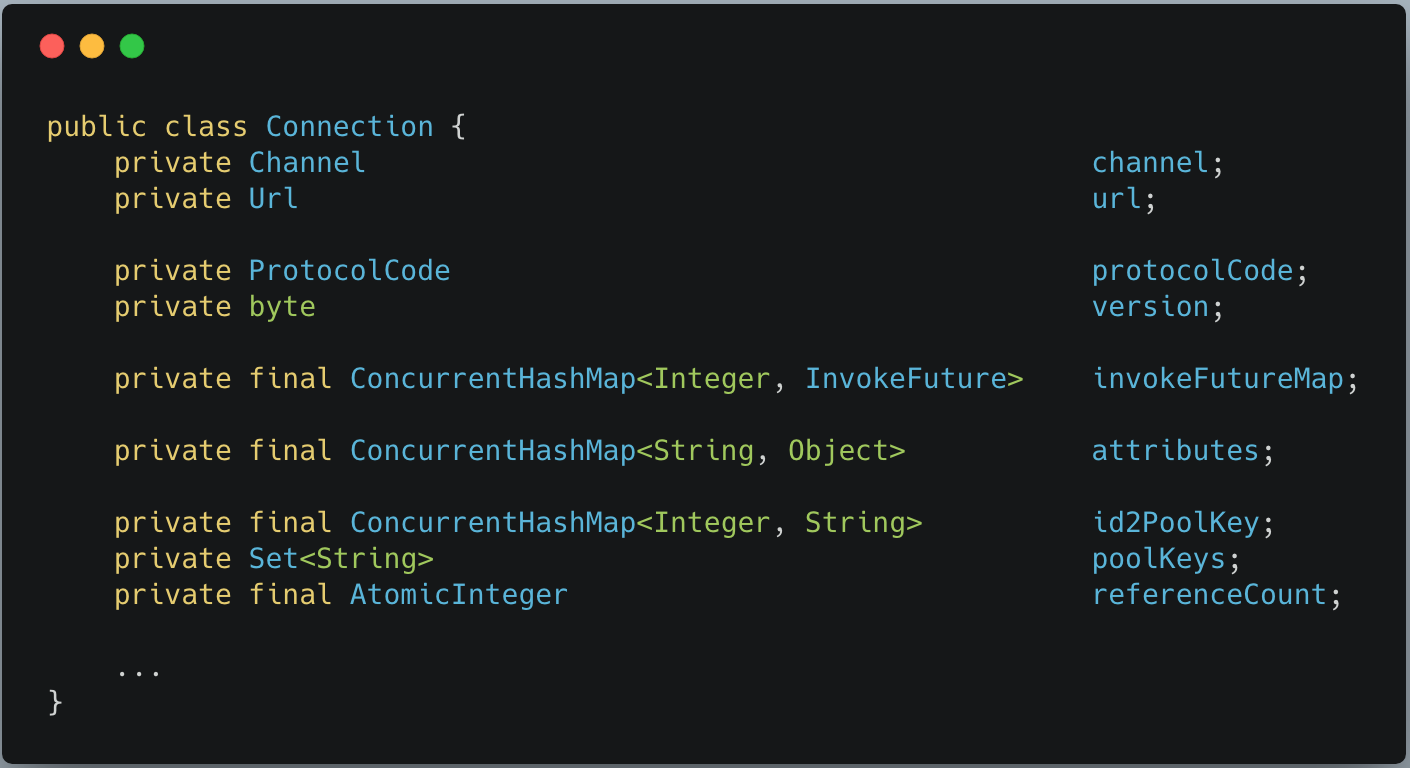This screenshot has width=1410, height=768.
Task: Click the ProtocolCode type name
Action: pyautogui.click(x=349, y=271)
